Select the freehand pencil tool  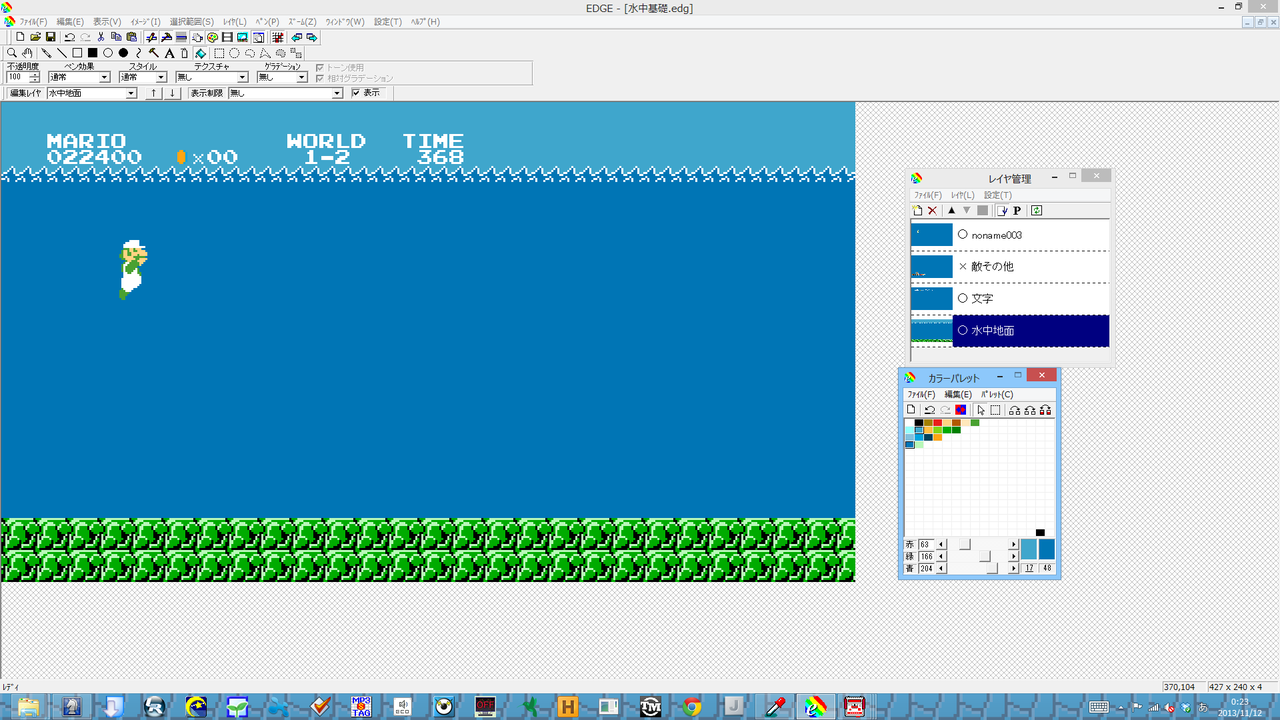pos(46,53)
